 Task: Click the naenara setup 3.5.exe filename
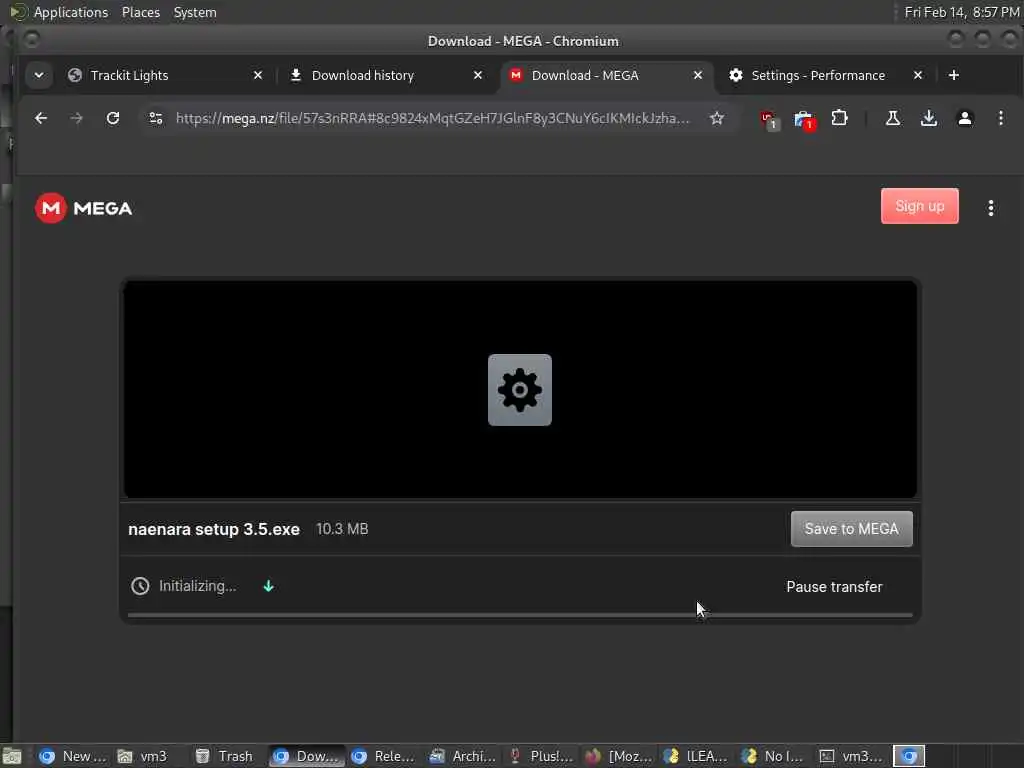click(214, 529)
